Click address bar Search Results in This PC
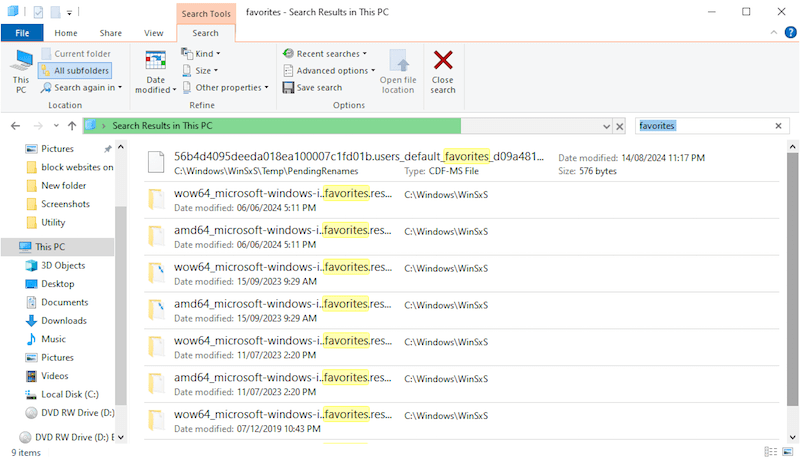The width and height of the screenshot is (800, 462). pos(162,126)
